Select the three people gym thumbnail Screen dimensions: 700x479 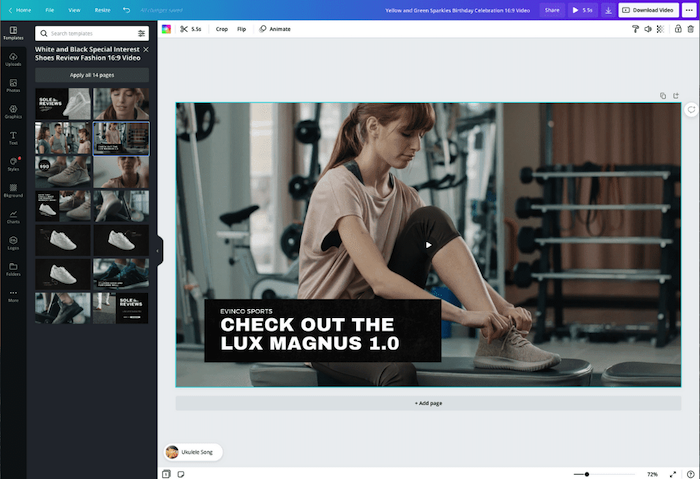(62, 138)
